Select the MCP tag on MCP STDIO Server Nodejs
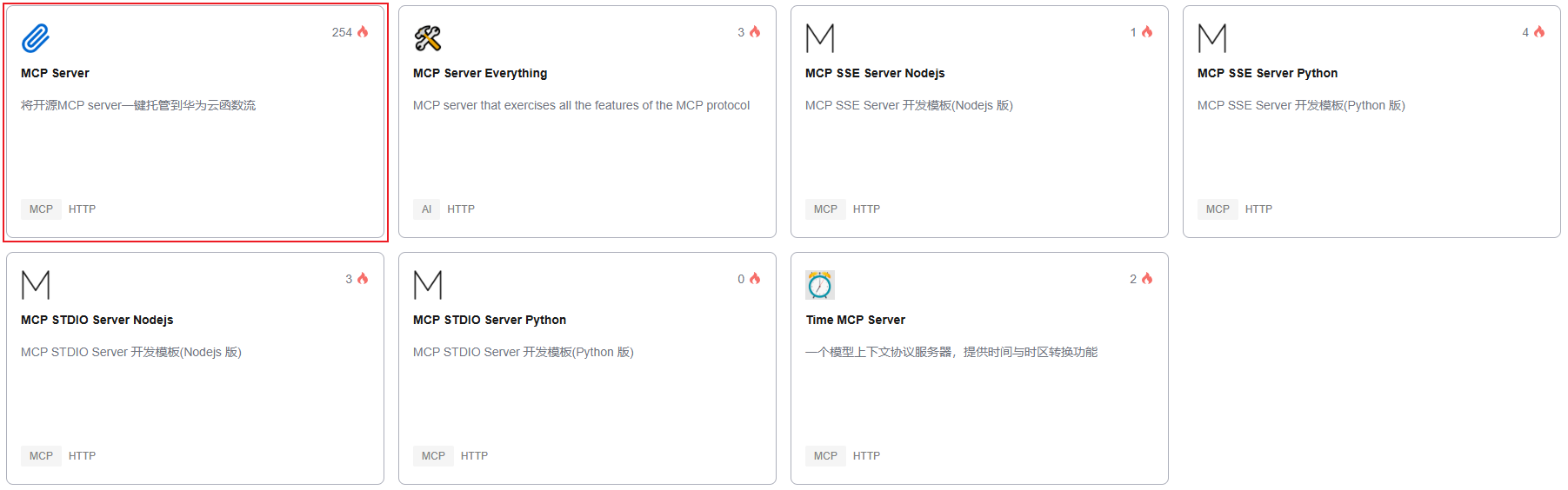Viewport: 1568px width, 490px height. pyautogui.click(x=41, y=456)
